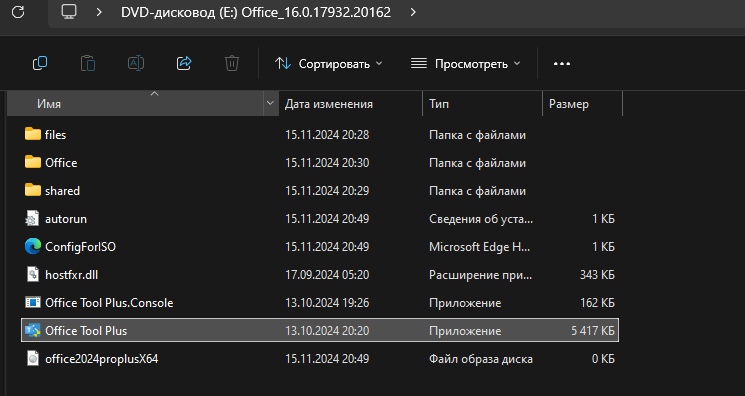Click the Copy toolbar icon
This screenshot has height=396, width=745.
(x=40, y=63)
